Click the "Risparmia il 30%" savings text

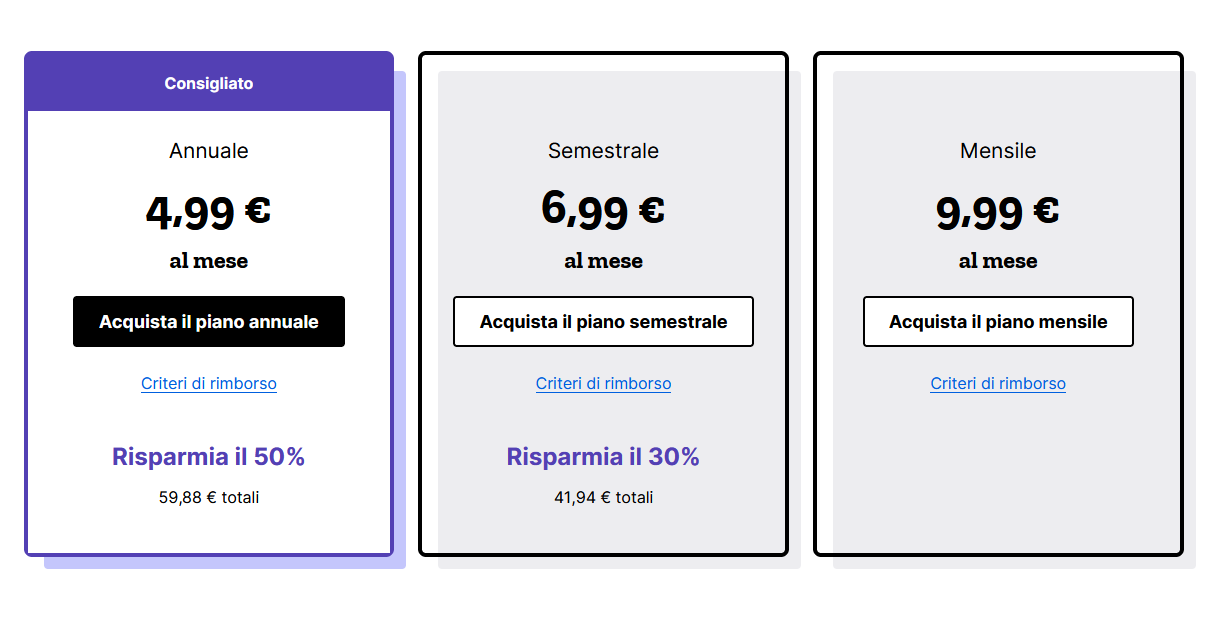(x=603, y=457)
